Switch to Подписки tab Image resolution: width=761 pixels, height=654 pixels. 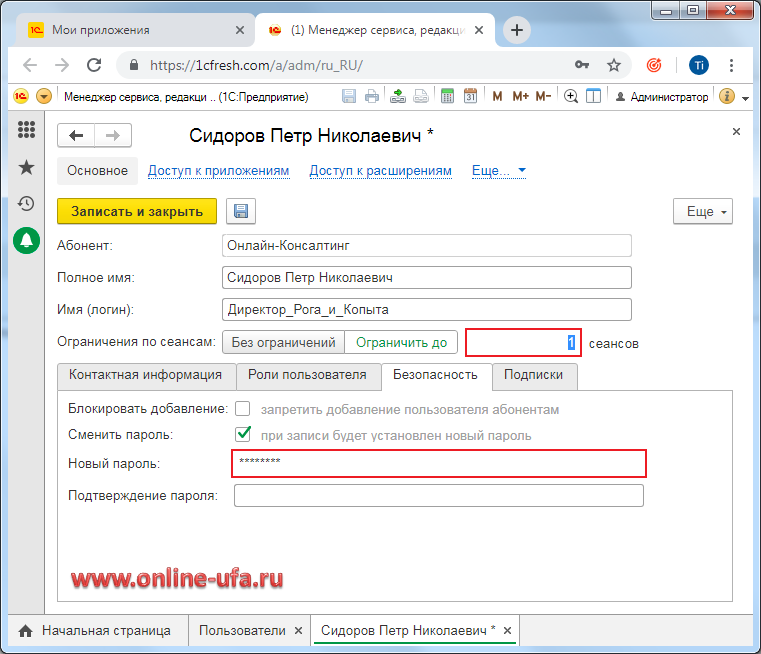tap(533, 375)
